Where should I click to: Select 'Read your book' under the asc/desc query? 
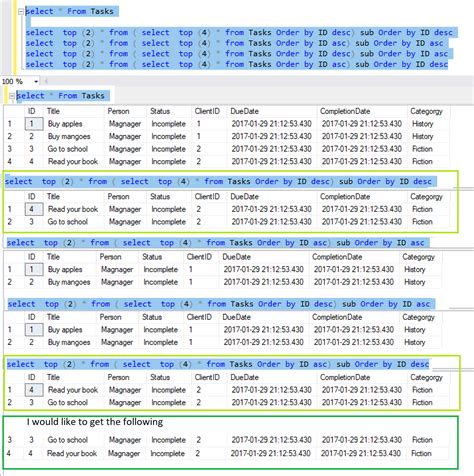click(x=73, y=390)
